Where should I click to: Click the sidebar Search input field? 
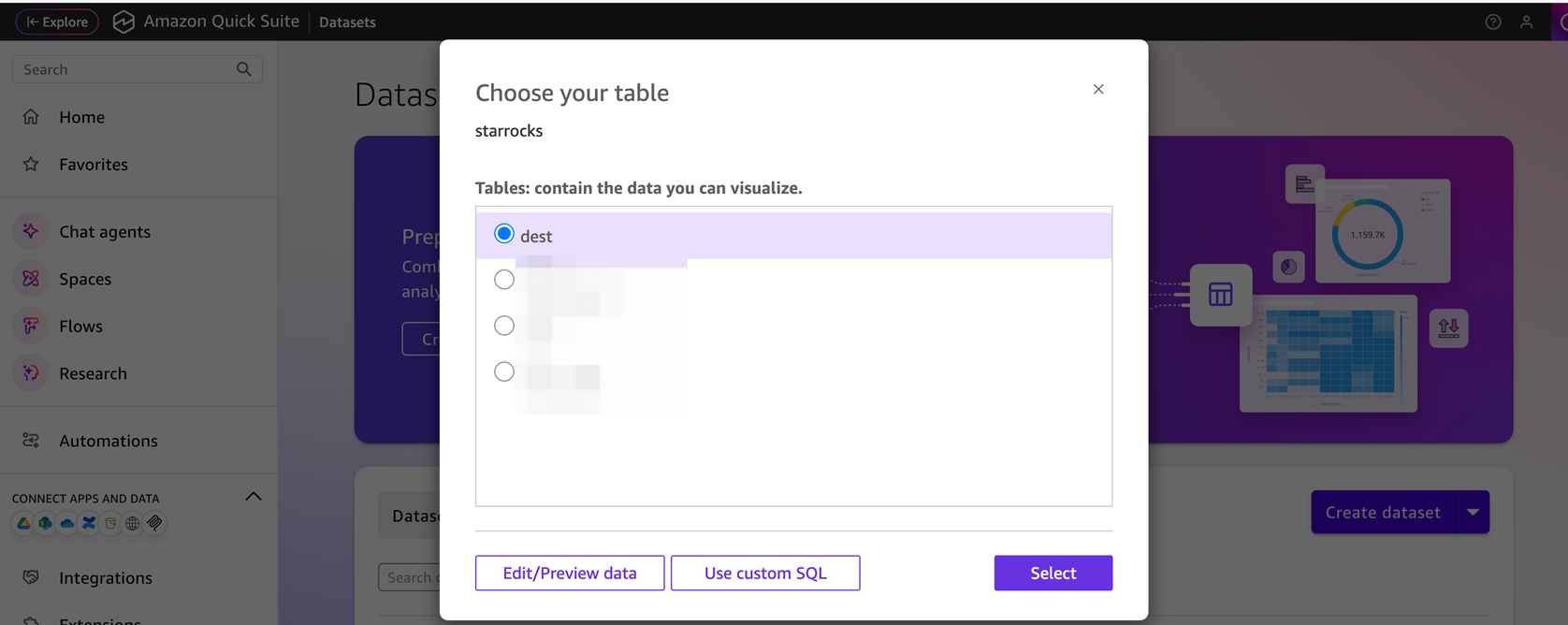point(122,69)
